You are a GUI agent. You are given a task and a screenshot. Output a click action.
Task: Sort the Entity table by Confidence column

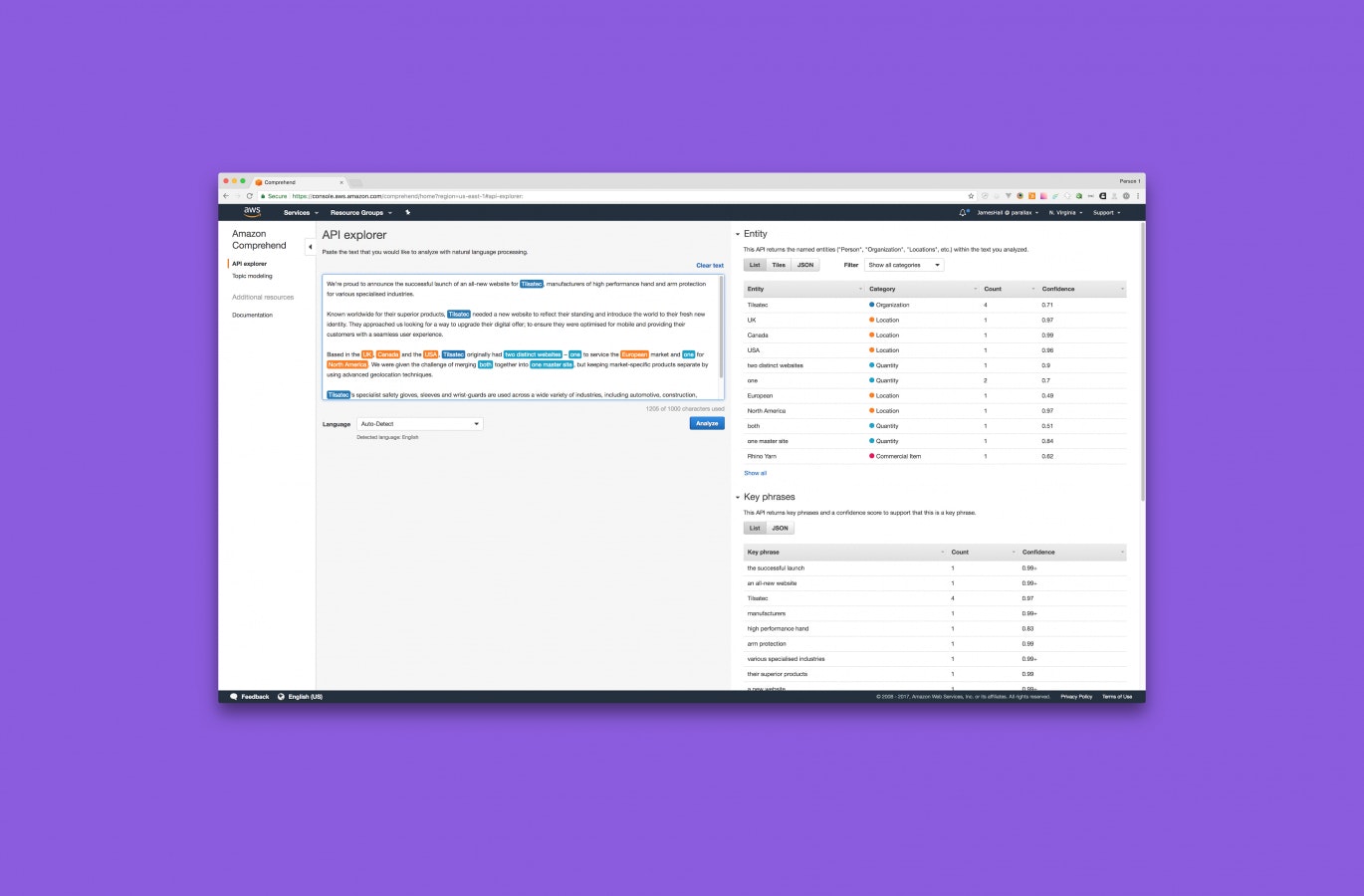[x=1083, y=289]
